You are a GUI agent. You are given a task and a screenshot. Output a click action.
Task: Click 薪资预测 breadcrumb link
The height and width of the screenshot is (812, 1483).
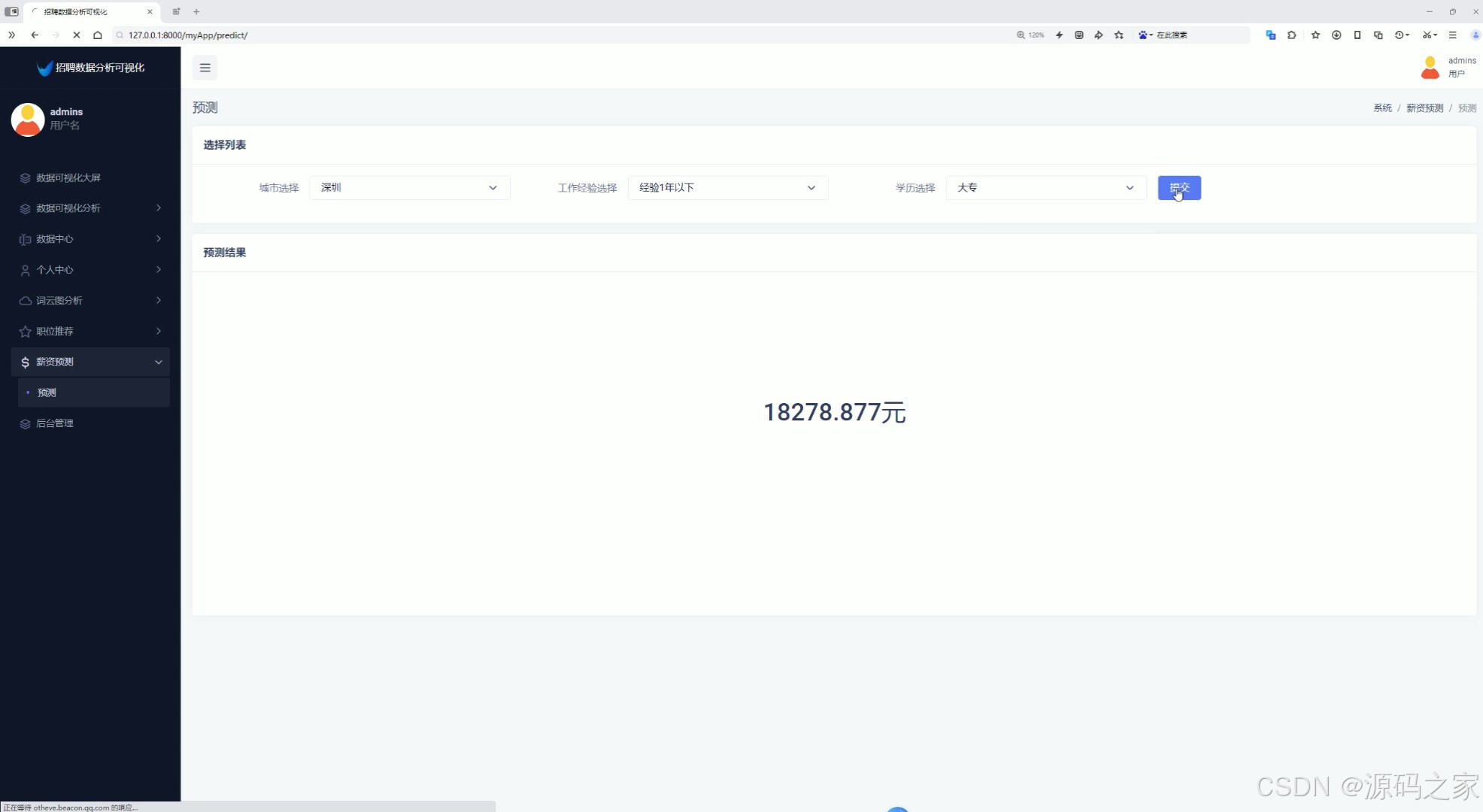1424,108
